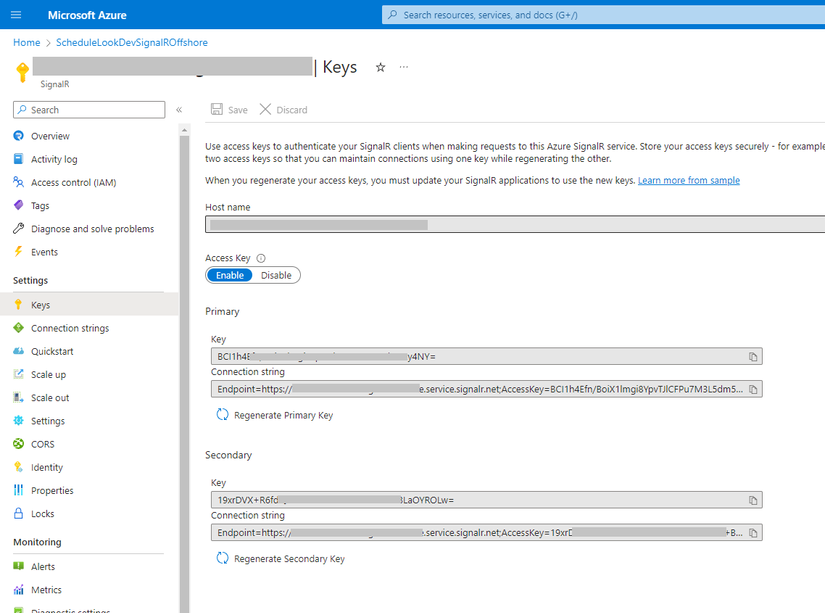Set Access Key toggle to Enable

pos(230,275)
